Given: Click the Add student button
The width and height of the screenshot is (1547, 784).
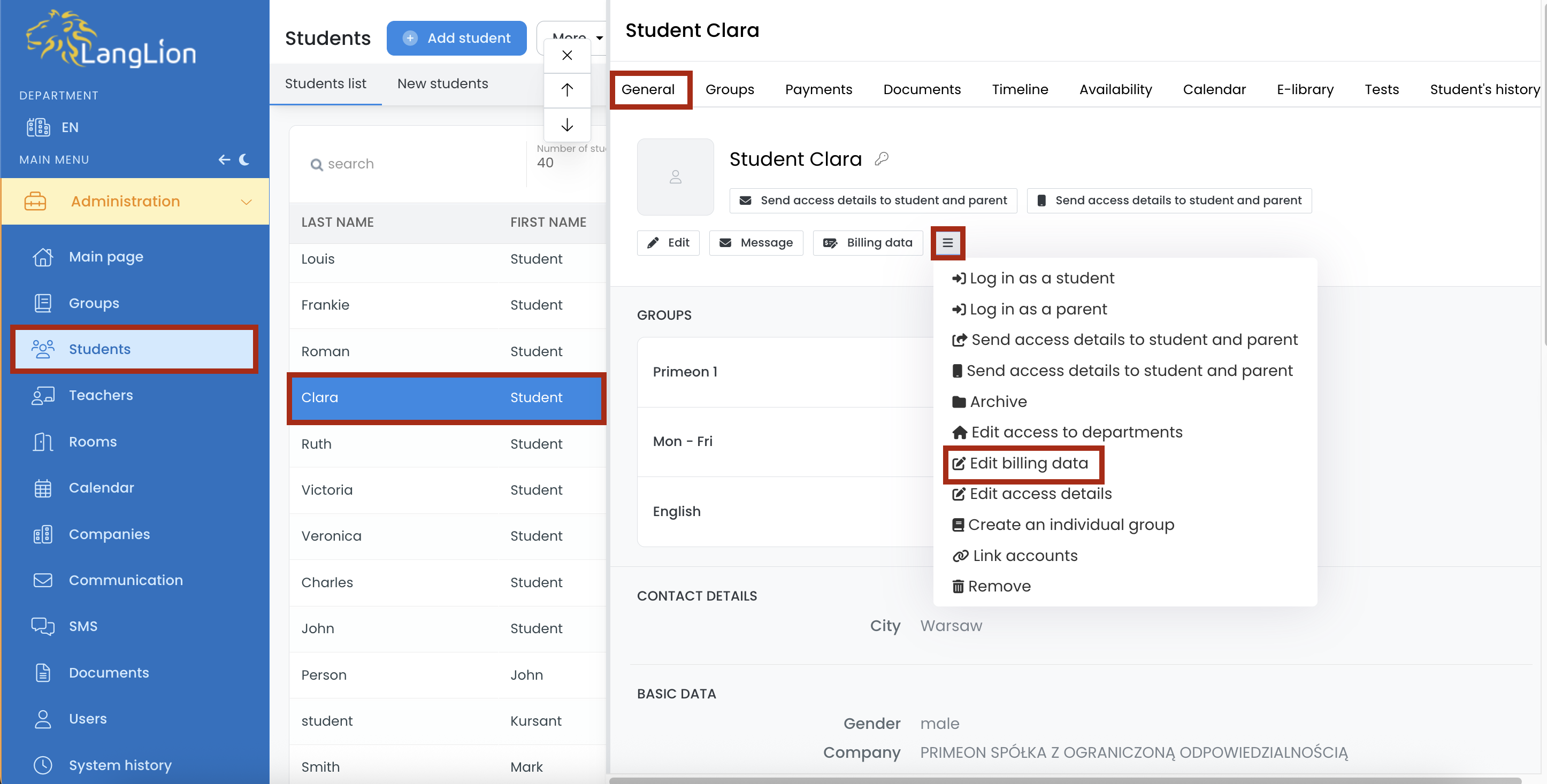Looking at the screenshot, I should pos(456,39).
